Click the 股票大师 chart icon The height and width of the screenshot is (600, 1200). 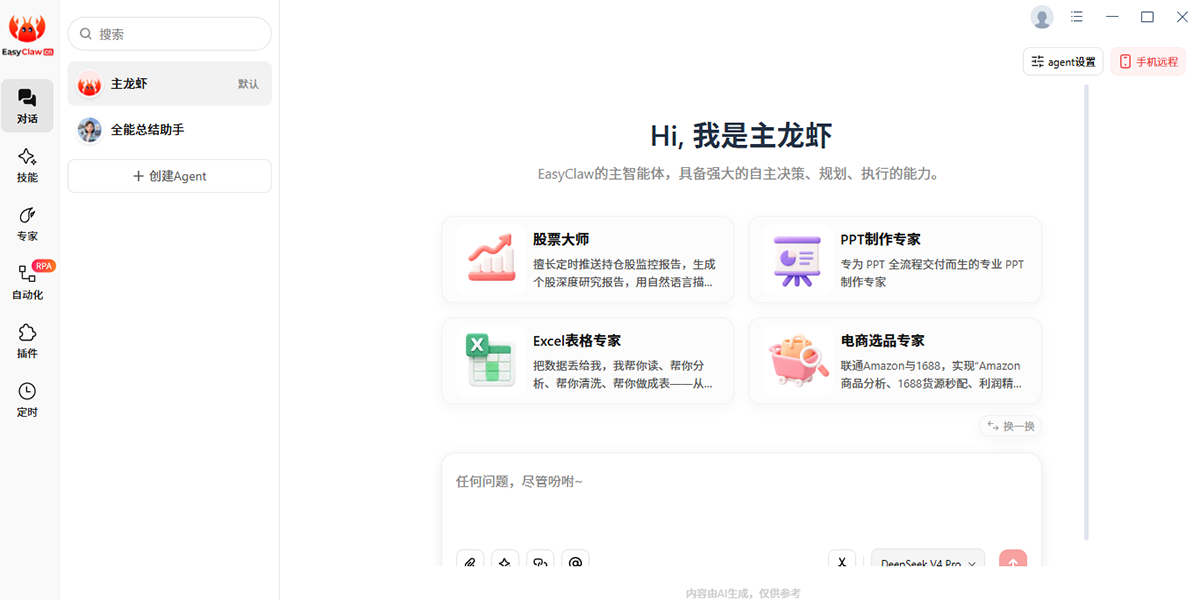click(492, 259)
